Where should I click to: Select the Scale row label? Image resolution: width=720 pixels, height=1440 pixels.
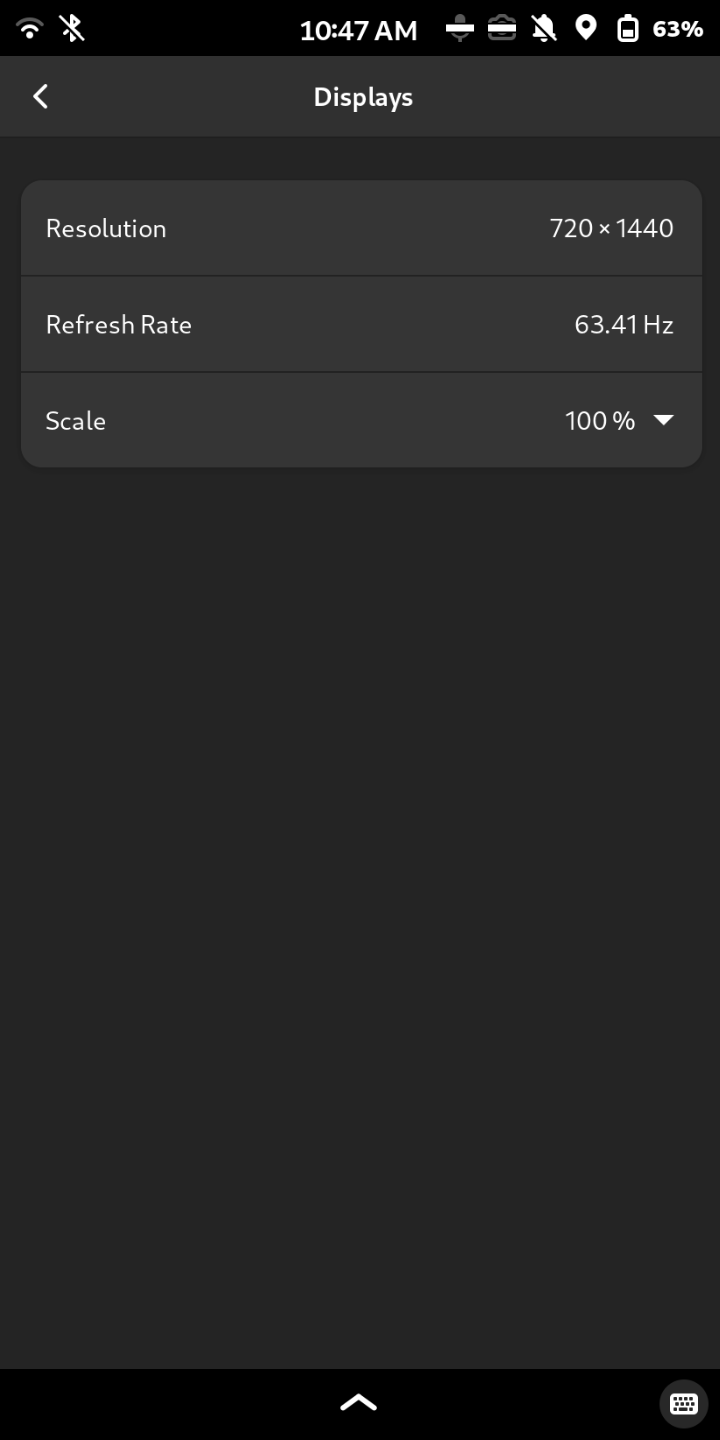(76, 421)
